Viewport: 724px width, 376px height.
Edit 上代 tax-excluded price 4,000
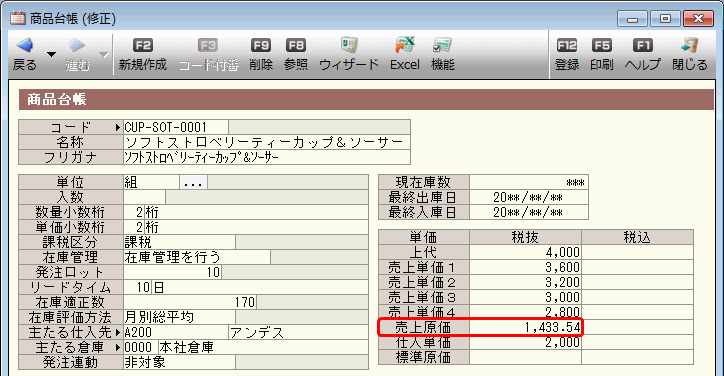click(525, 252)
